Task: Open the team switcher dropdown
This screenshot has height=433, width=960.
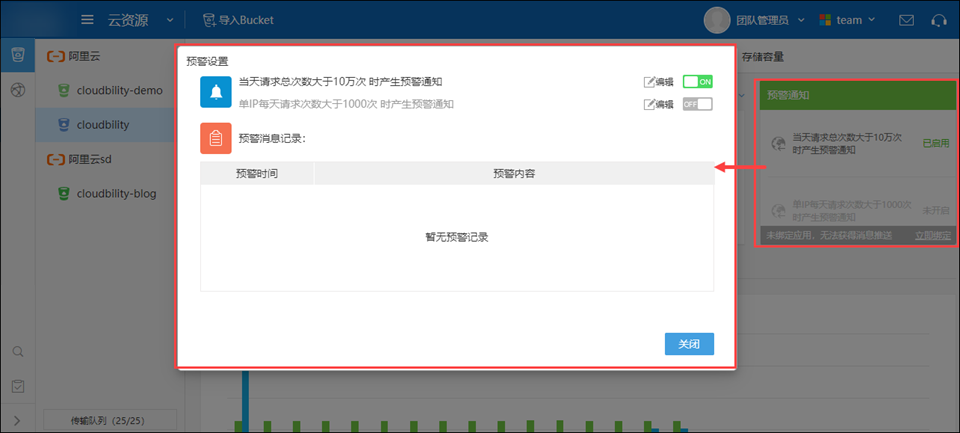Action: [847, 20]
